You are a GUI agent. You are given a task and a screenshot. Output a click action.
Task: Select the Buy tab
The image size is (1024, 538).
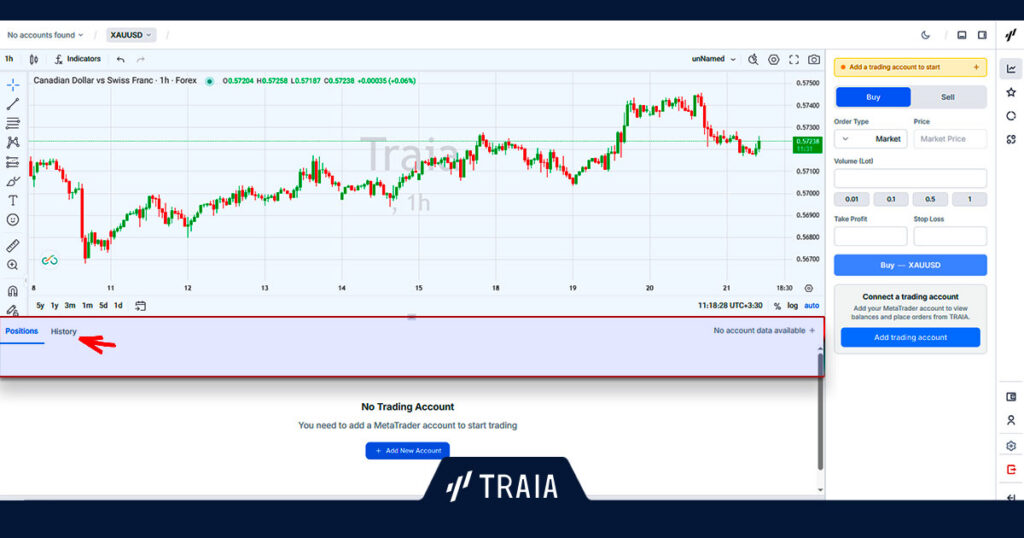(x=873, y=97)
